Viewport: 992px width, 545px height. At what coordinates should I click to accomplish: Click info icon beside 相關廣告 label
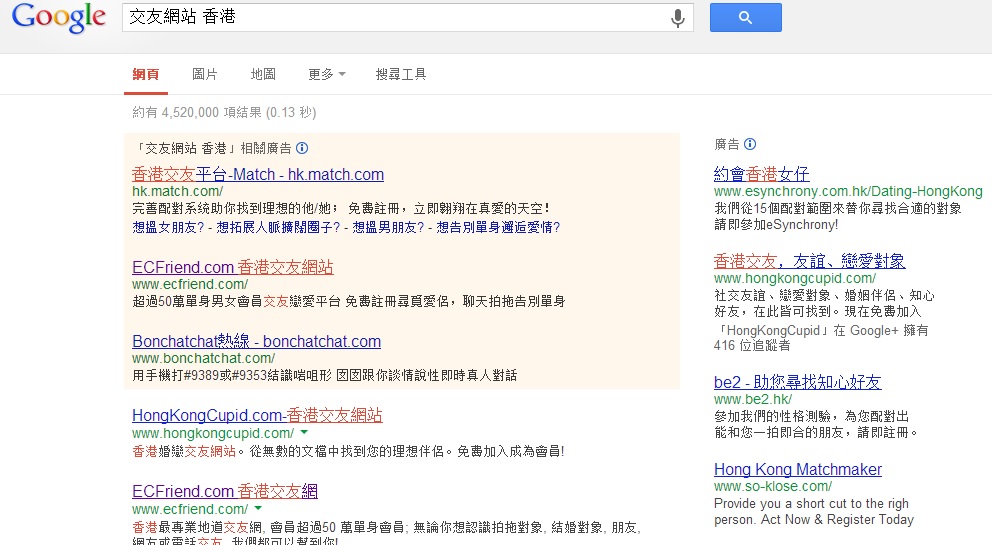click(x=302, y=147)
